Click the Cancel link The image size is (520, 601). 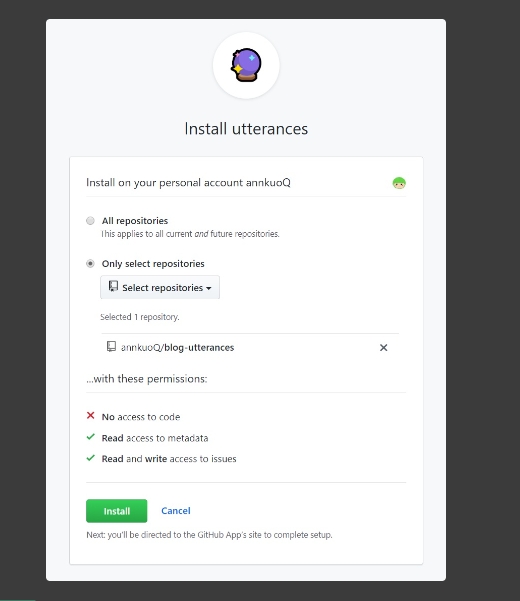click(176, 511)
